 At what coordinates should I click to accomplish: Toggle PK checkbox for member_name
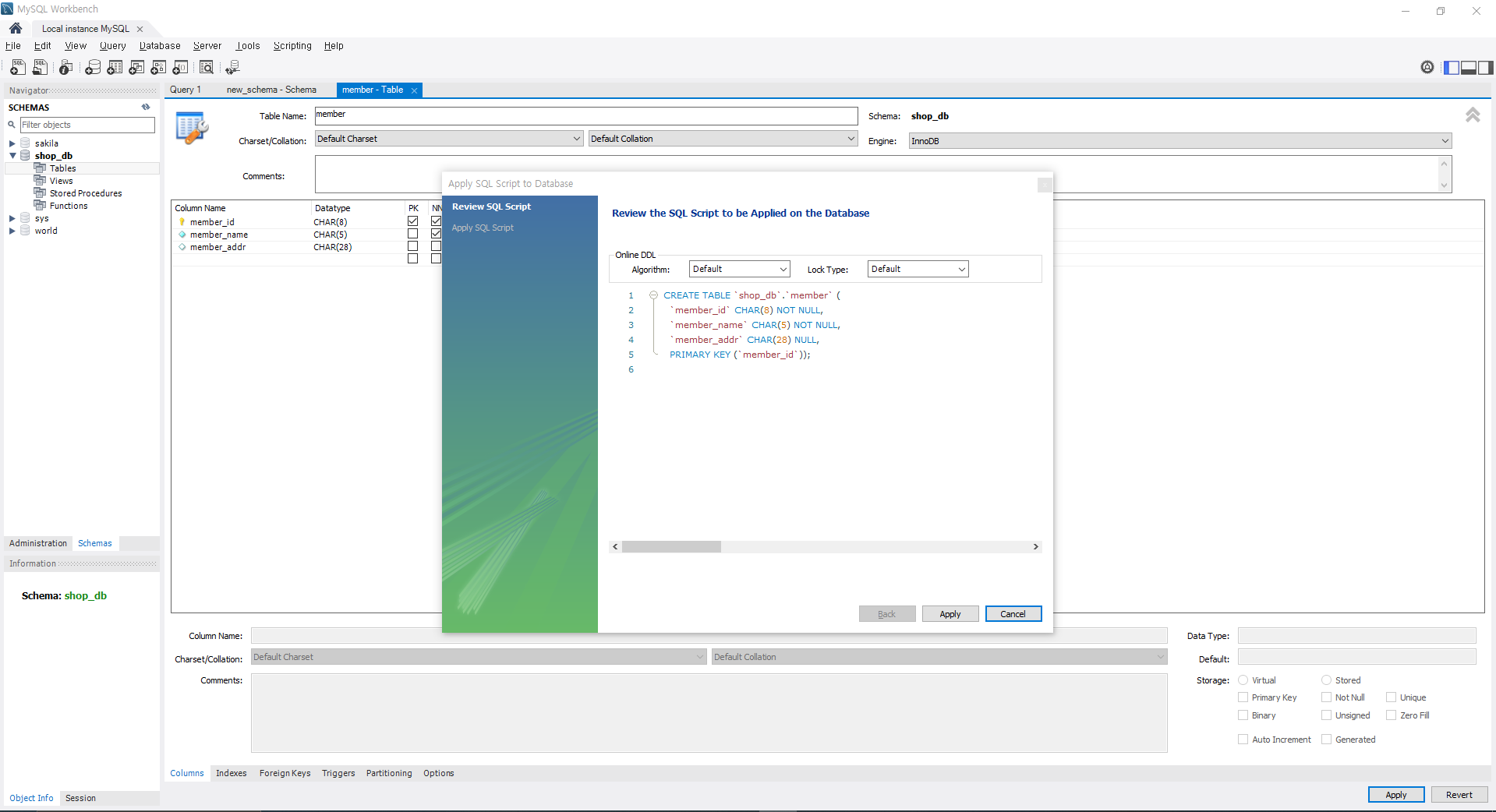(x=412, y=234)
